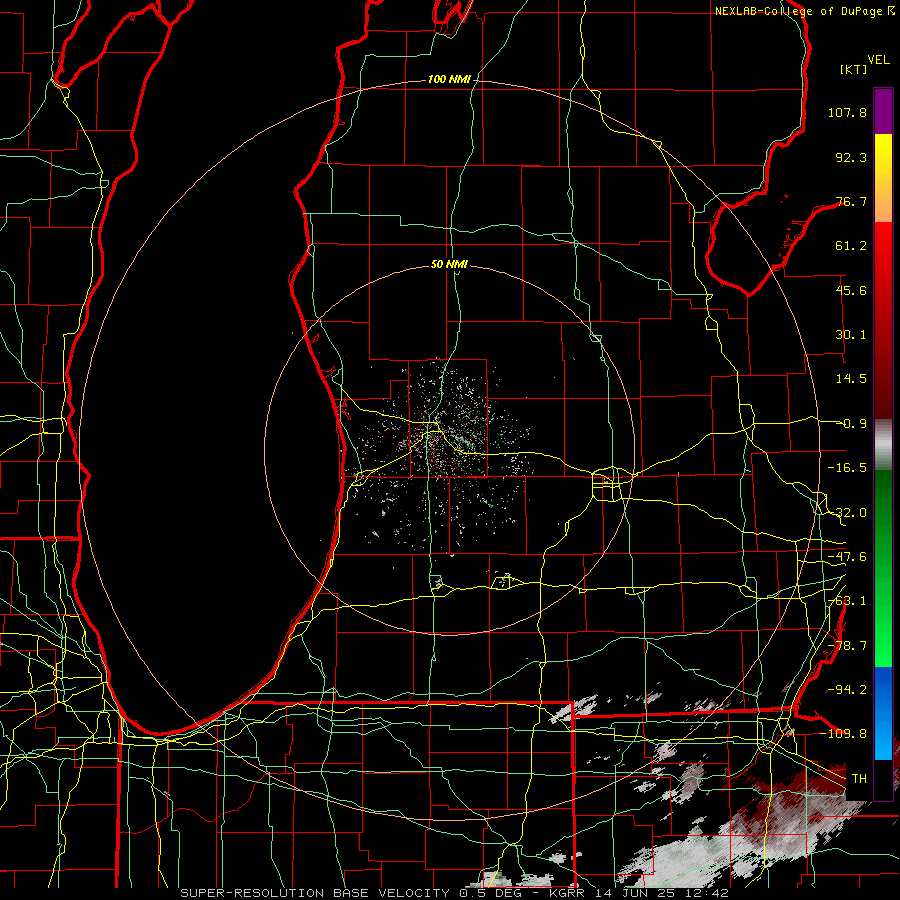
Task: Click the Super-Resolution Base Velocity caption
Action: click(454, 893)
